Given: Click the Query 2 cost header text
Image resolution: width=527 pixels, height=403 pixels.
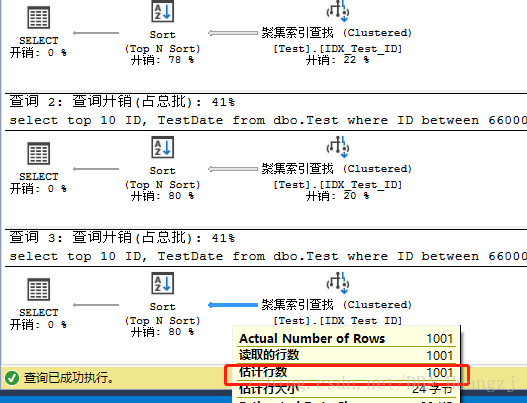Looking at the screenshot, I should point(122,101).
